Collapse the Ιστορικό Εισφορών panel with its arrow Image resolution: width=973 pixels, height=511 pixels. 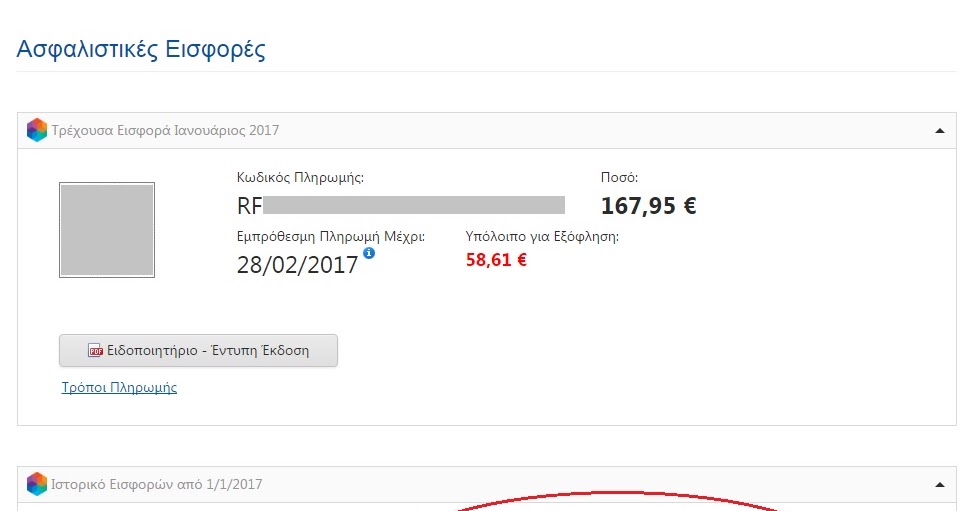[x=939, y=484]
